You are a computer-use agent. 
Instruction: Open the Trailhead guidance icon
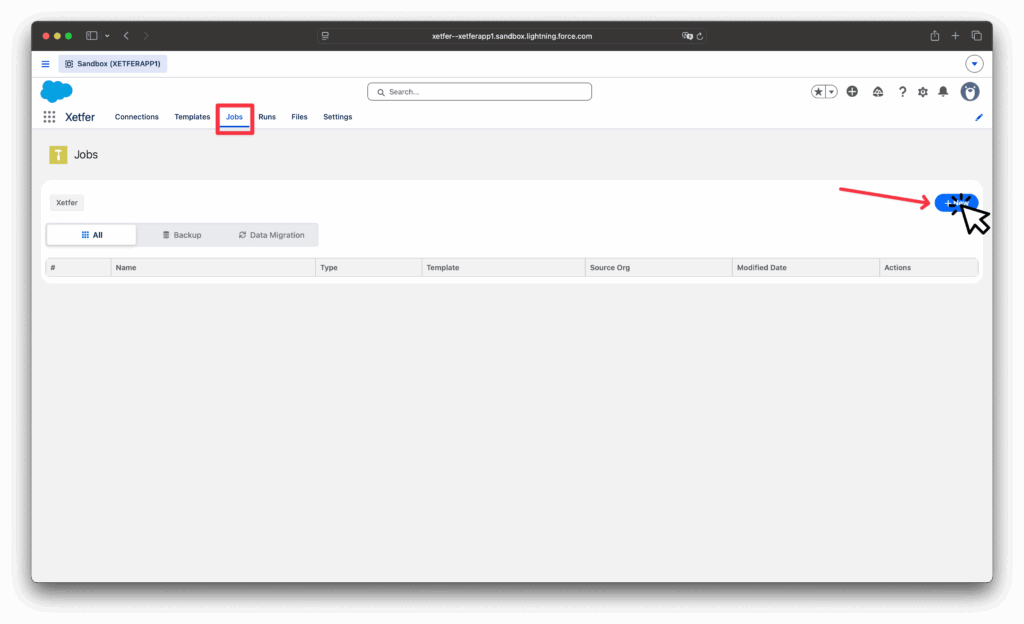click(878, 92)
